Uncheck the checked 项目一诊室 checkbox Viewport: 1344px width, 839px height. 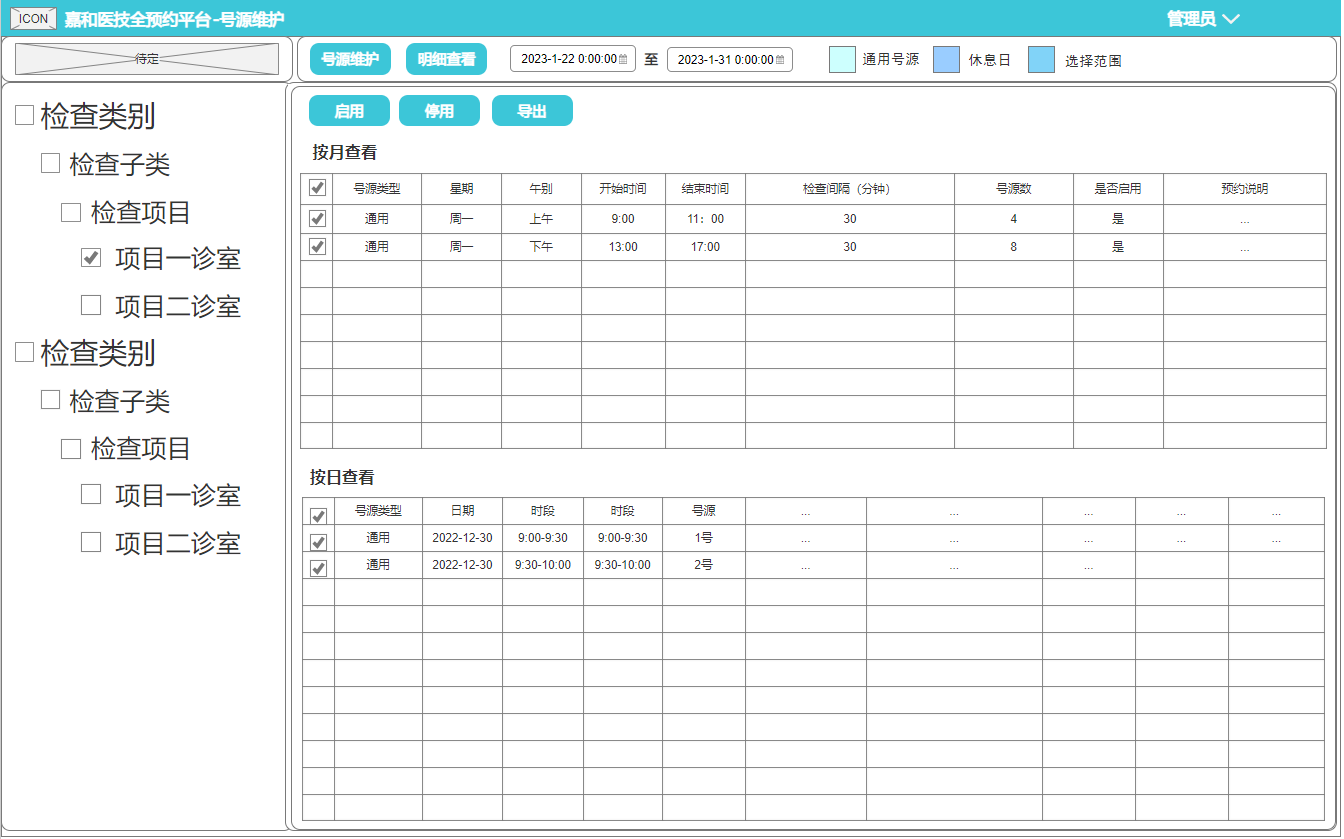pyautogui.click(x=91, y=258)
